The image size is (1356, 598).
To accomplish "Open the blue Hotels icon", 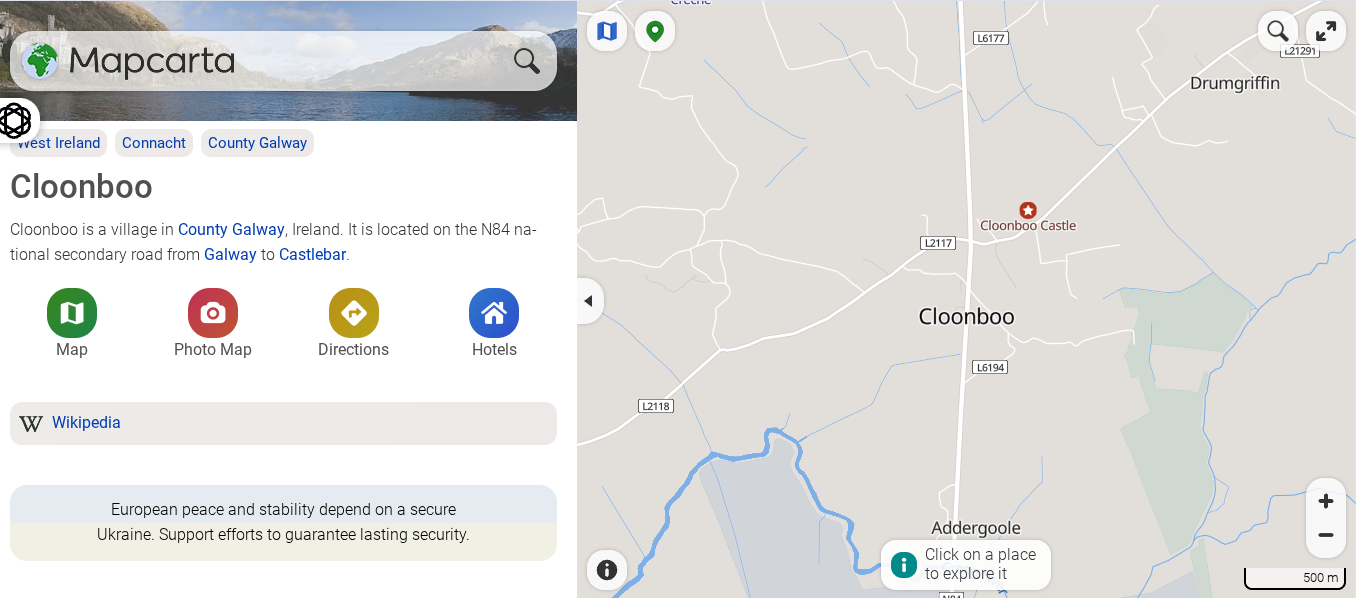I will [494, 313].
